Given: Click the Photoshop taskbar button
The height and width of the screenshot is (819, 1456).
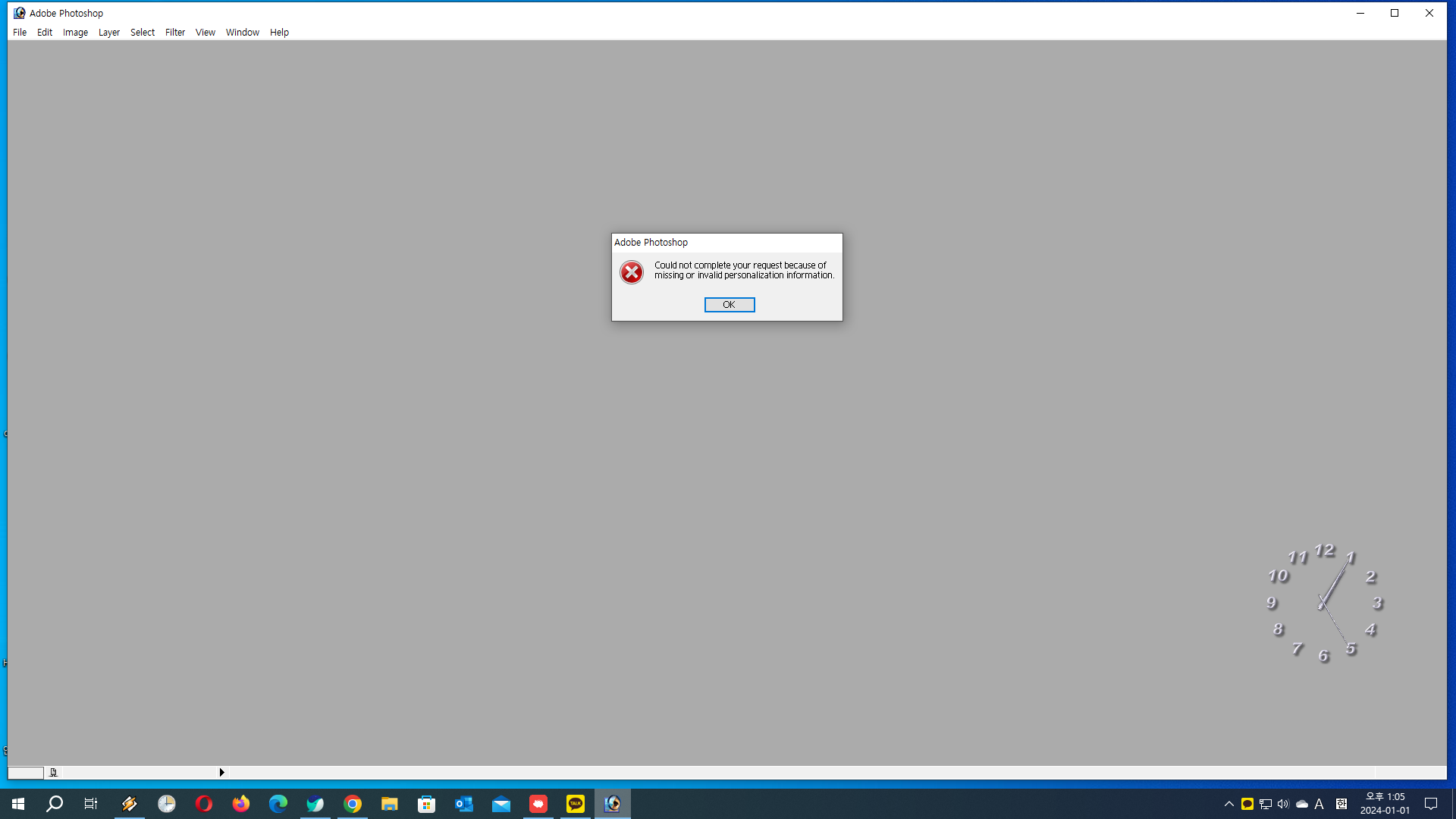Looking at the screenshot, I should 613,804.
